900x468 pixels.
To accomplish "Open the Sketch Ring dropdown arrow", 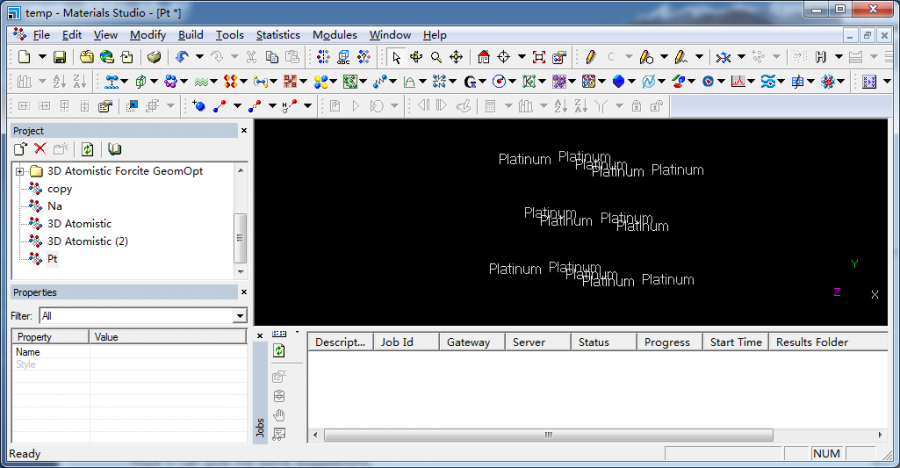I will (x=664, y=57).
